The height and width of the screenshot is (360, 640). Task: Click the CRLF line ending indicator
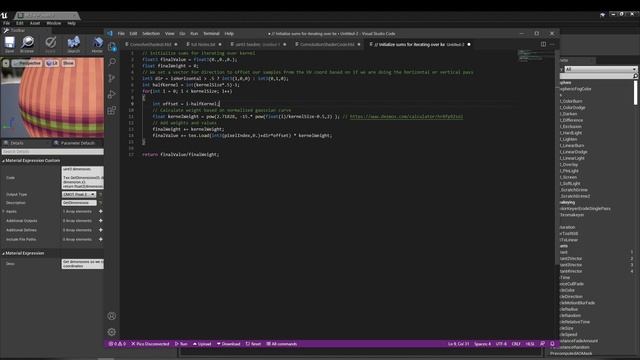516,344
